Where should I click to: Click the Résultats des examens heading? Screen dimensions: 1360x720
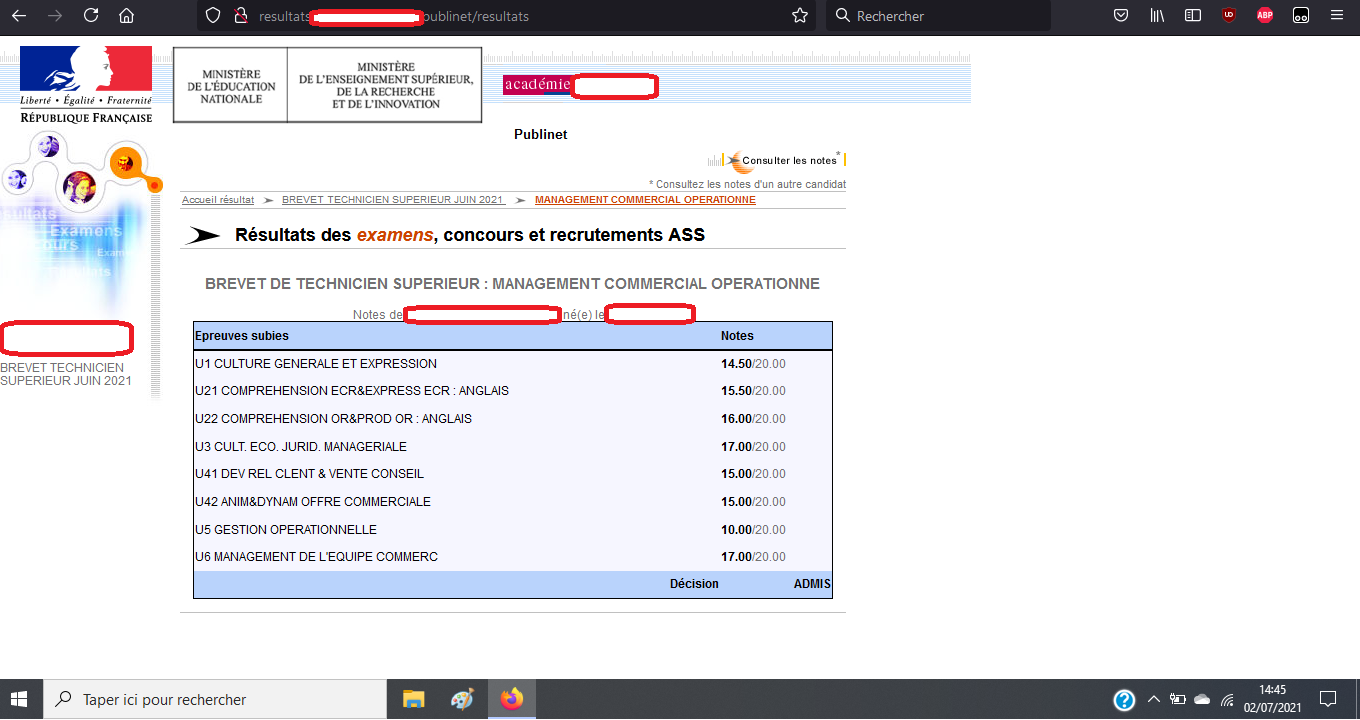click(x=470, y=235)
